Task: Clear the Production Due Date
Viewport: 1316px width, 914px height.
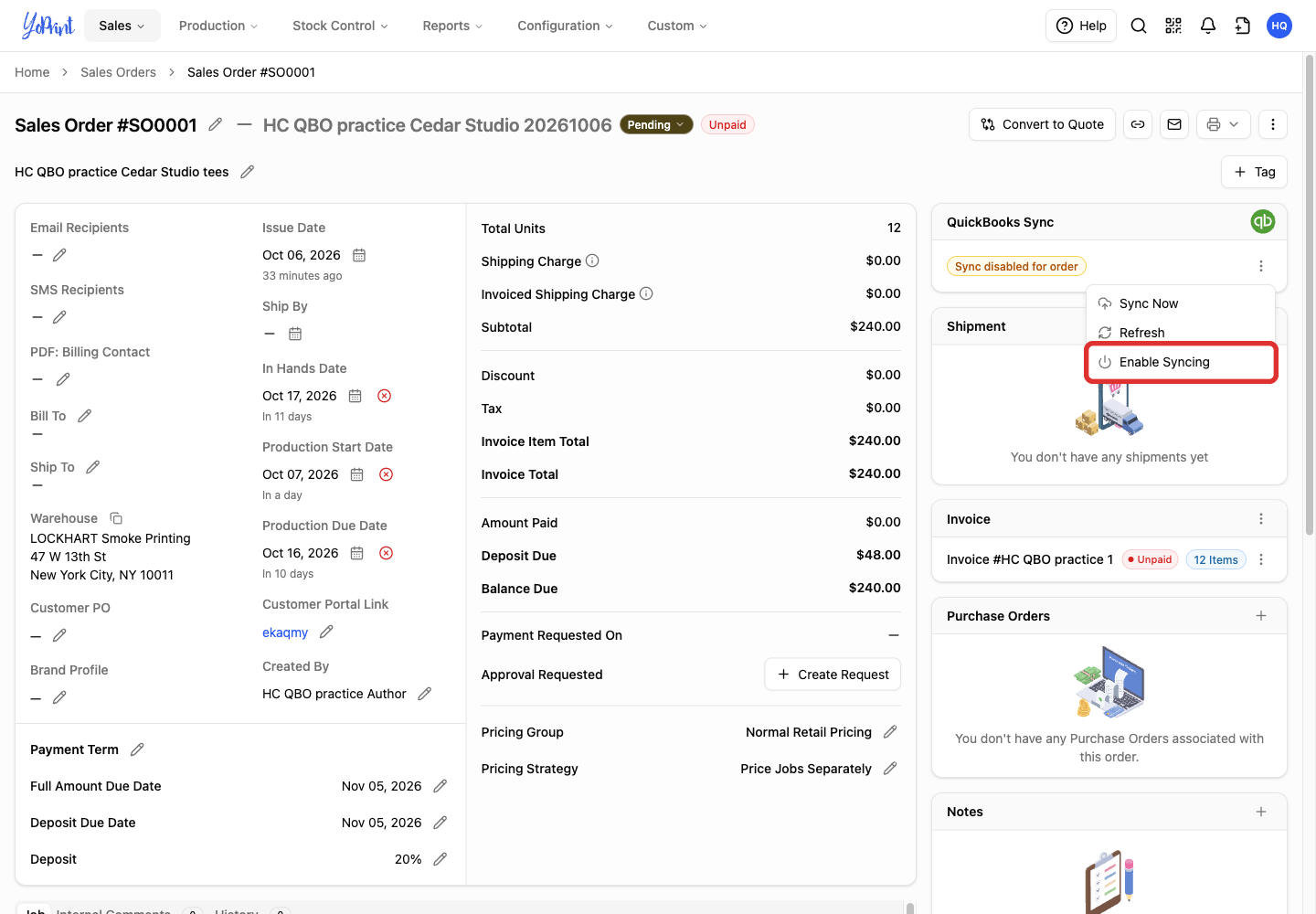Action: (387, 553)
